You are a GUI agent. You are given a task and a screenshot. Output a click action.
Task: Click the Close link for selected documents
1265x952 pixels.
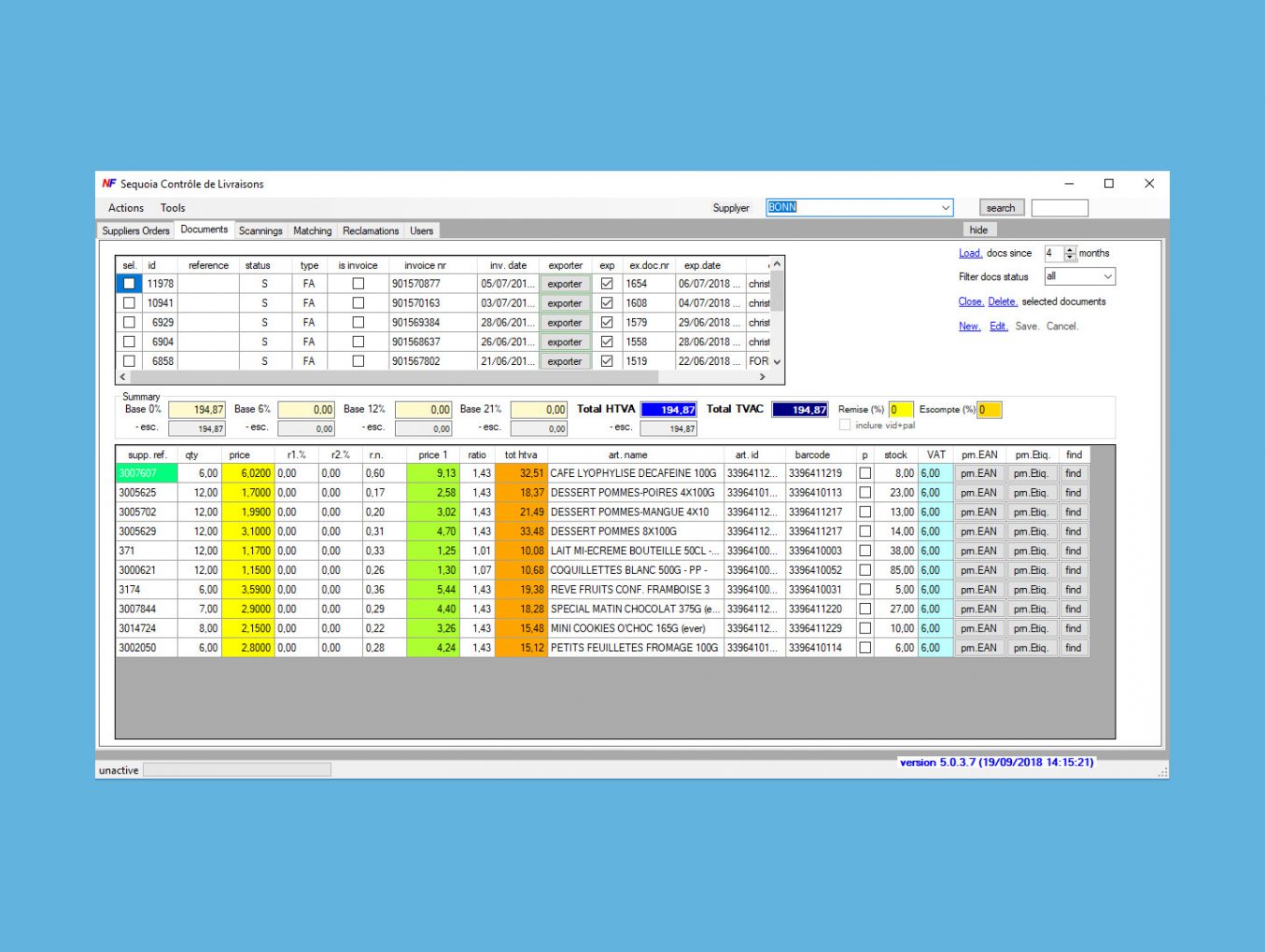pyautogui.click(x=971, y=301)
